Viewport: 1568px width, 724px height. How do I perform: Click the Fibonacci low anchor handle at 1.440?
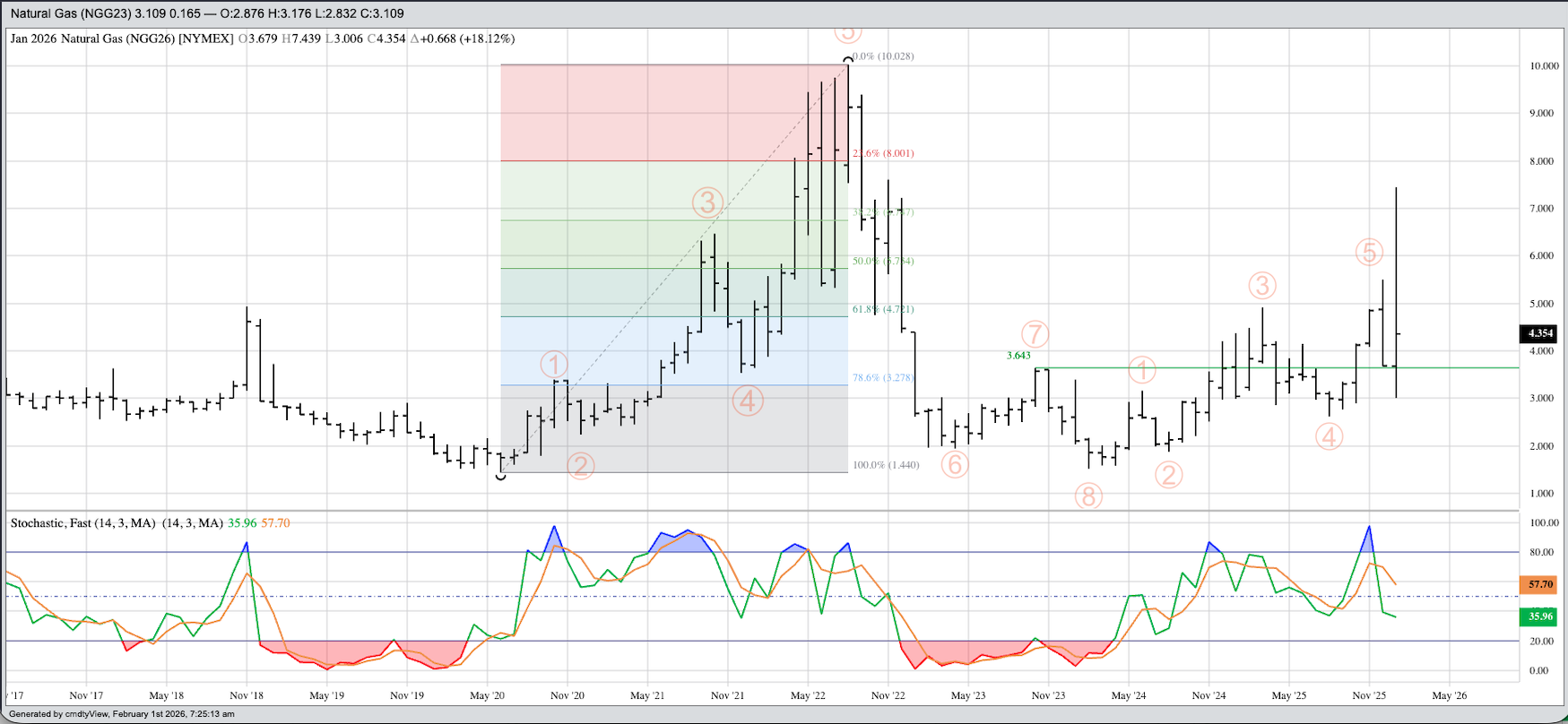501,476
